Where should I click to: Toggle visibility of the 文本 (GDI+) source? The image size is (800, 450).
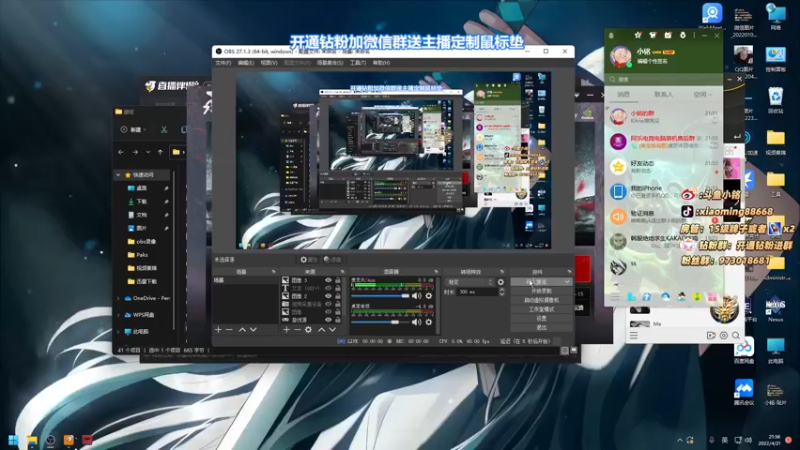pos(328,288)
